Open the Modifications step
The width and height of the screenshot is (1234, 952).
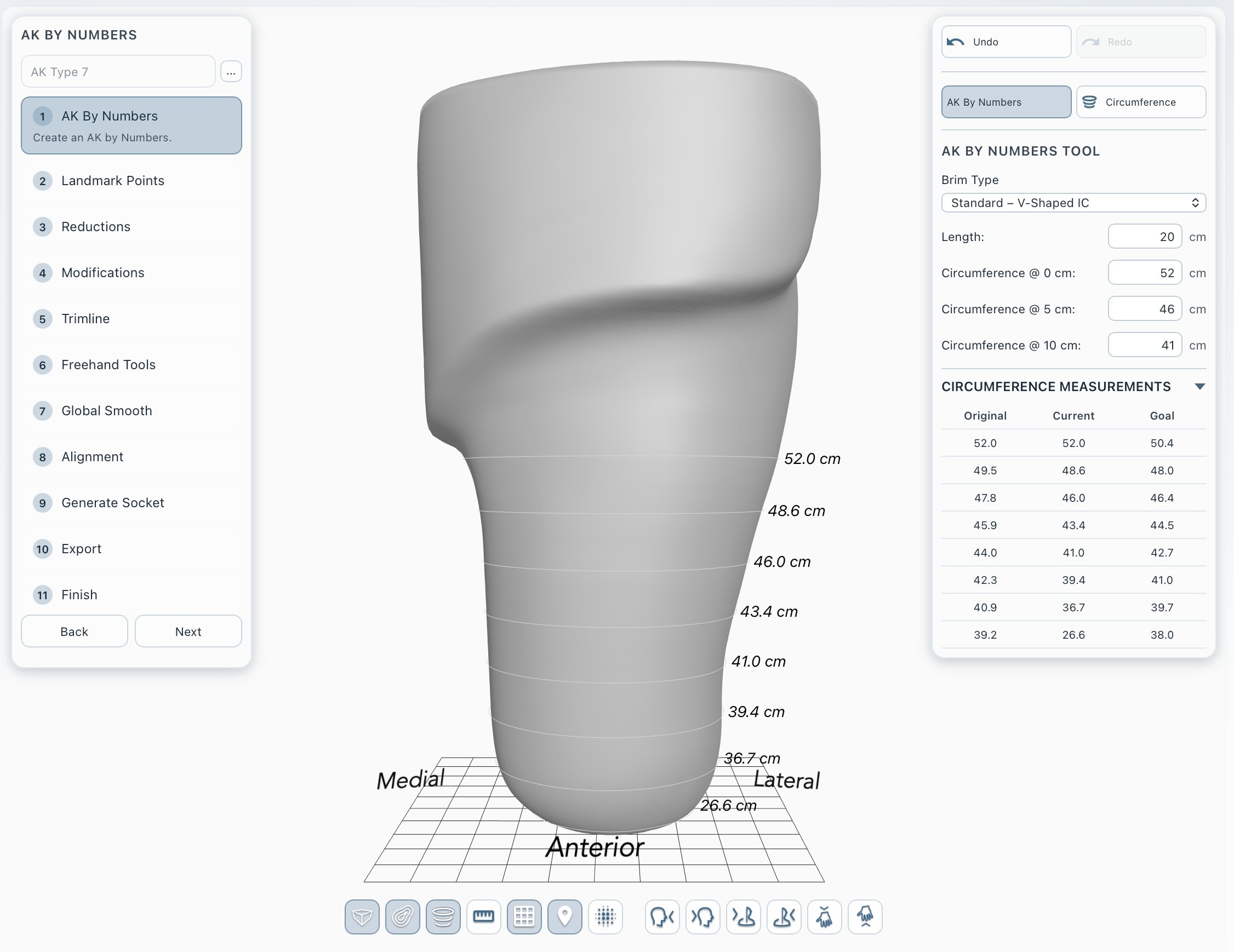pyautogui.click(x=131, y=273)
